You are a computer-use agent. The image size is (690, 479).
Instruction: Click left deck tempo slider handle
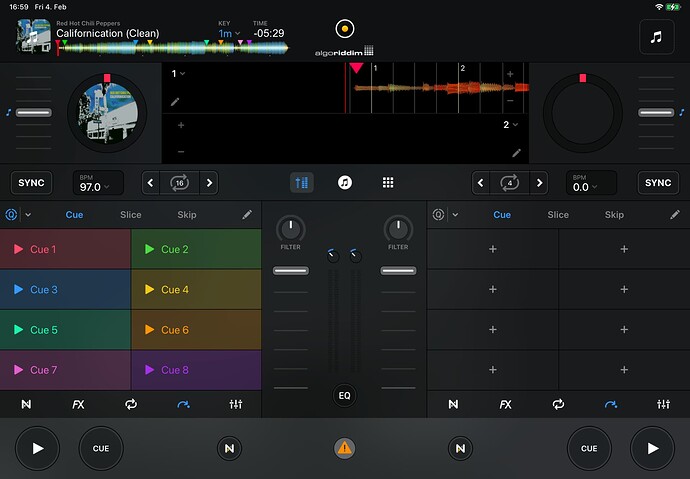(34, 113)
